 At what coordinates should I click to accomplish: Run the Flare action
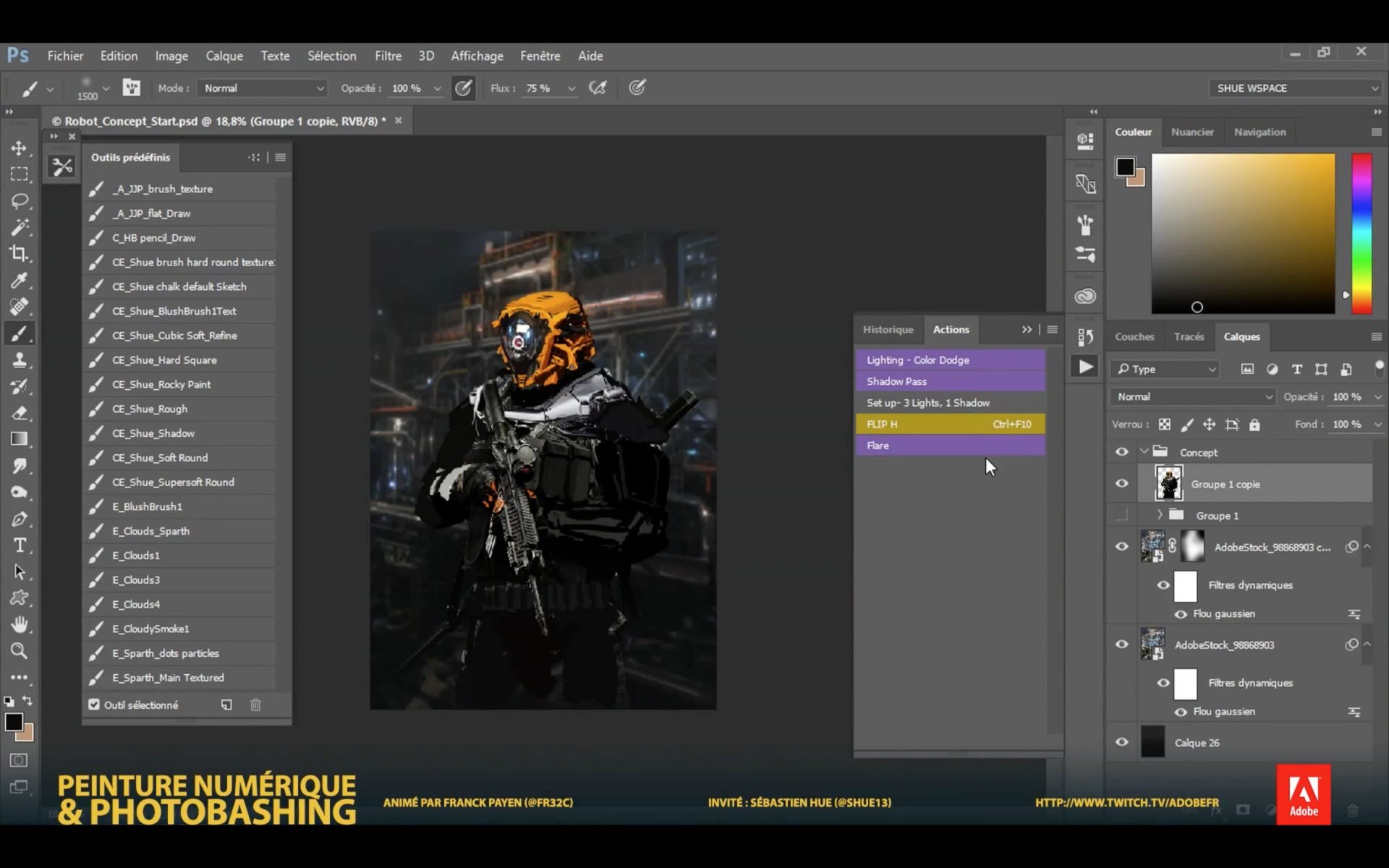pyautogui.click(x=950, y=446)
